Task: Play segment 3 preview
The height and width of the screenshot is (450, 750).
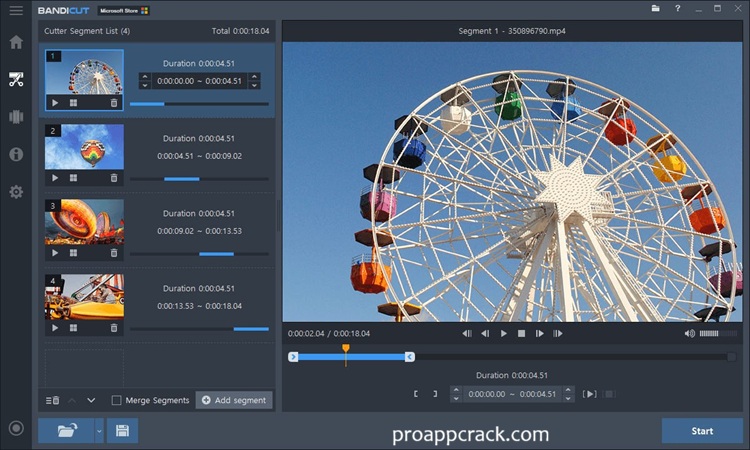Action: pyautogui.click(x=55, y=253)
